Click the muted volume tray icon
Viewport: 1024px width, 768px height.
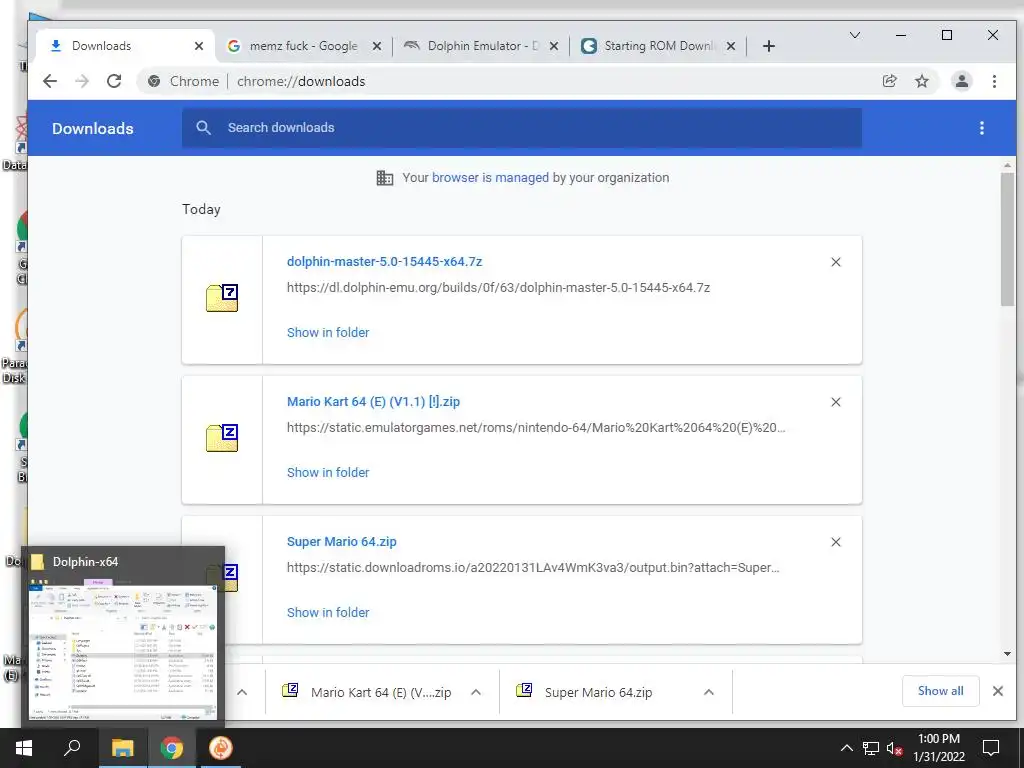(894, 748)
